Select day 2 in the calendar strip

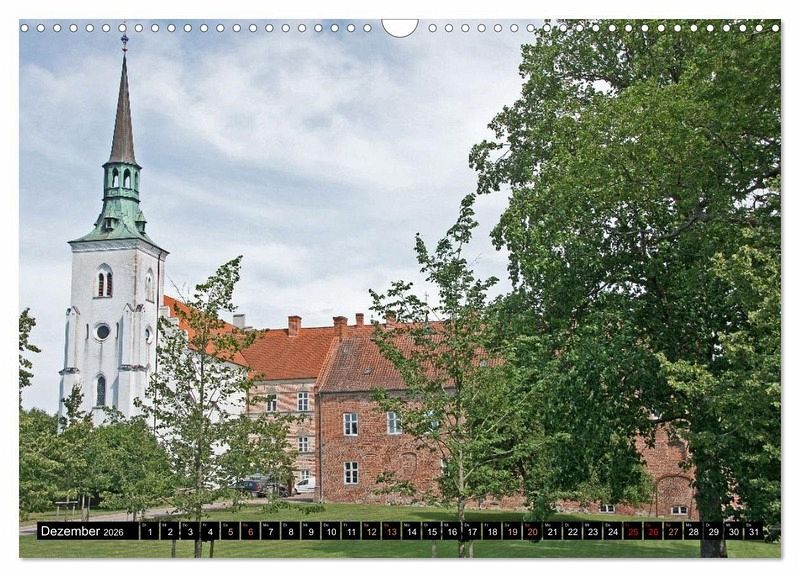pyautogui.click(x=169, y=531)
